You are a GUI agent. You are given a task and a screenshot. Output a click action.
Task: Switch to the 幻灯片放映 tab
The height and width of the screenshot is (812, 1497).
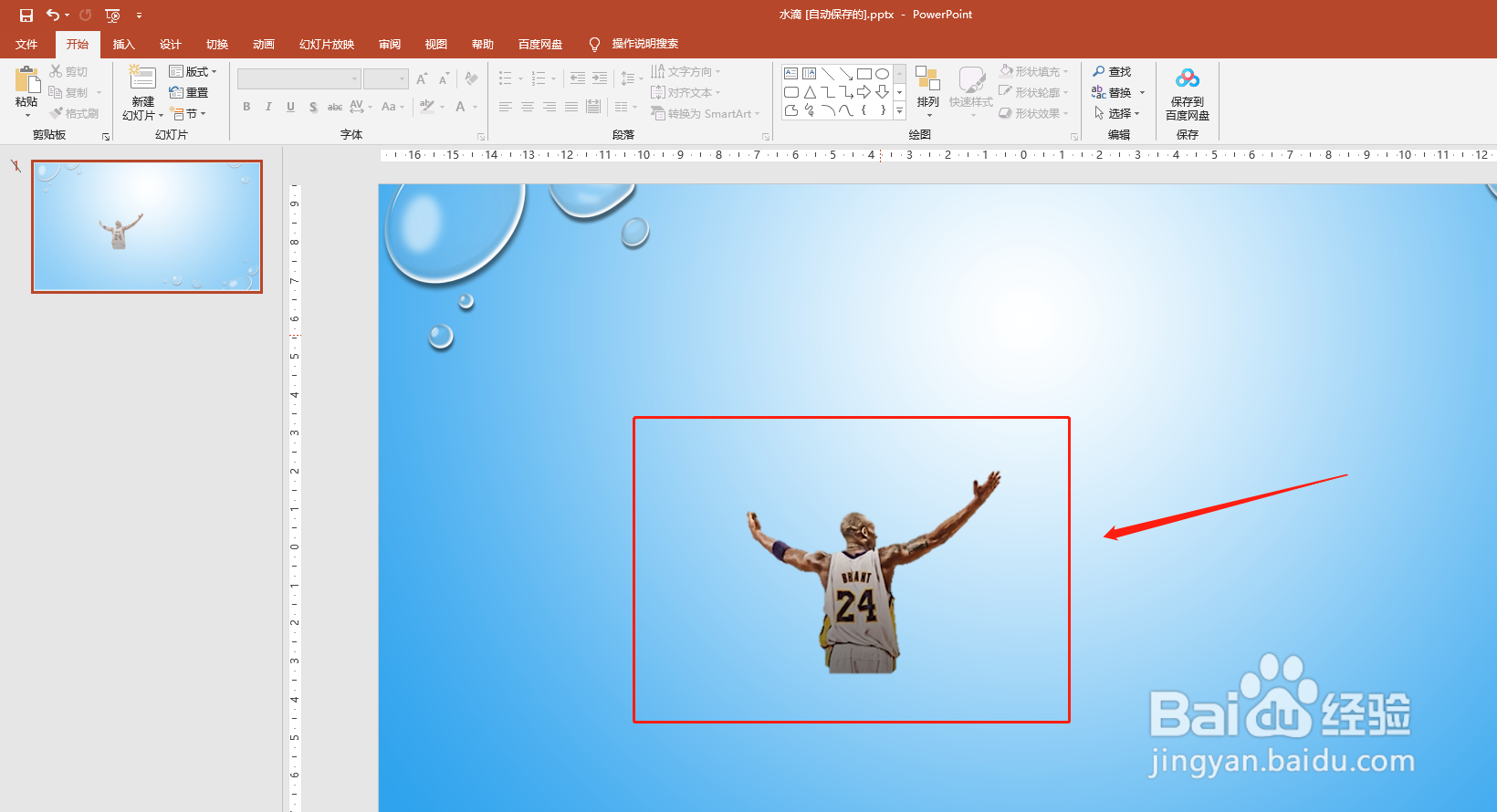coord(326,44)
